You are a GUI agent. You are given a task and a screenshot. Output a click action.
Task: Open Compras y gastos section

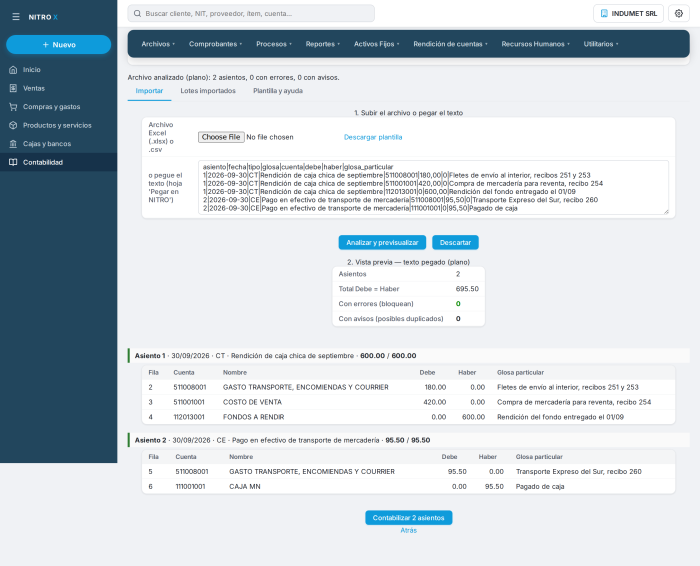(x=58, y=107)
